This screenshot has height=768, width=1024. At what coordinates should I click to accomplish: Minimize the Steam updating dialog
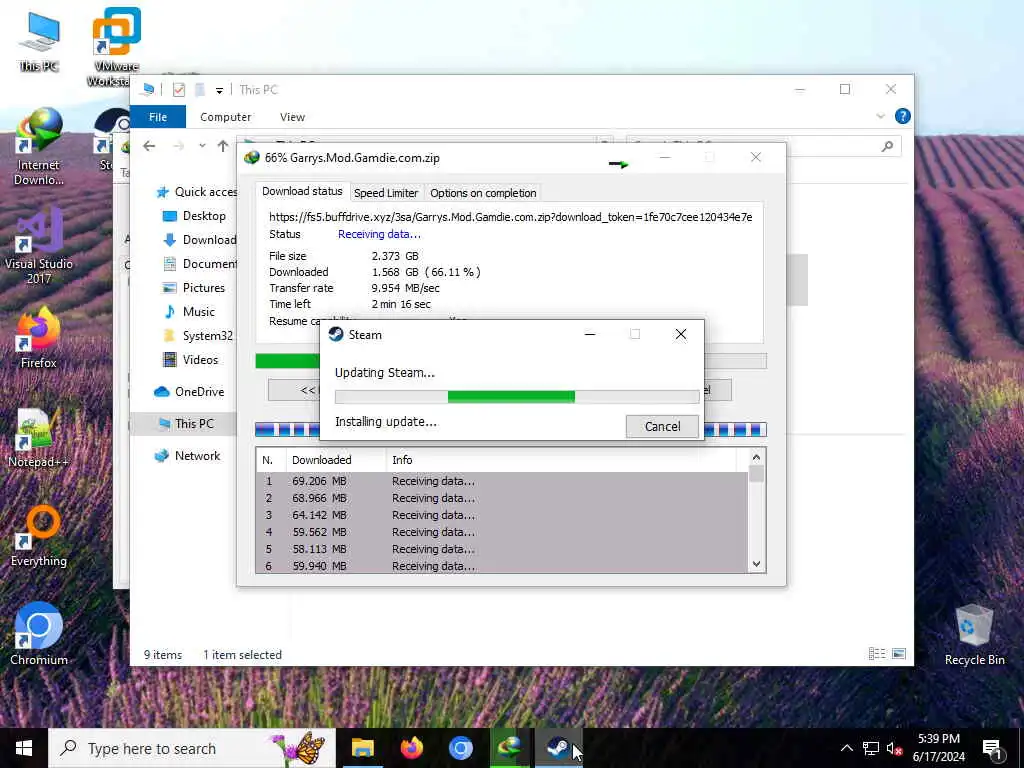click(x=590, y=334)
